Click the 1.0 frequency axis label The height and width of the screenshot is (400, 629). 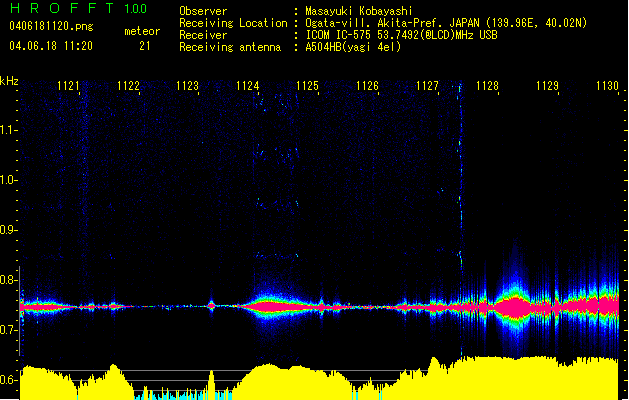tap(7, 180)
